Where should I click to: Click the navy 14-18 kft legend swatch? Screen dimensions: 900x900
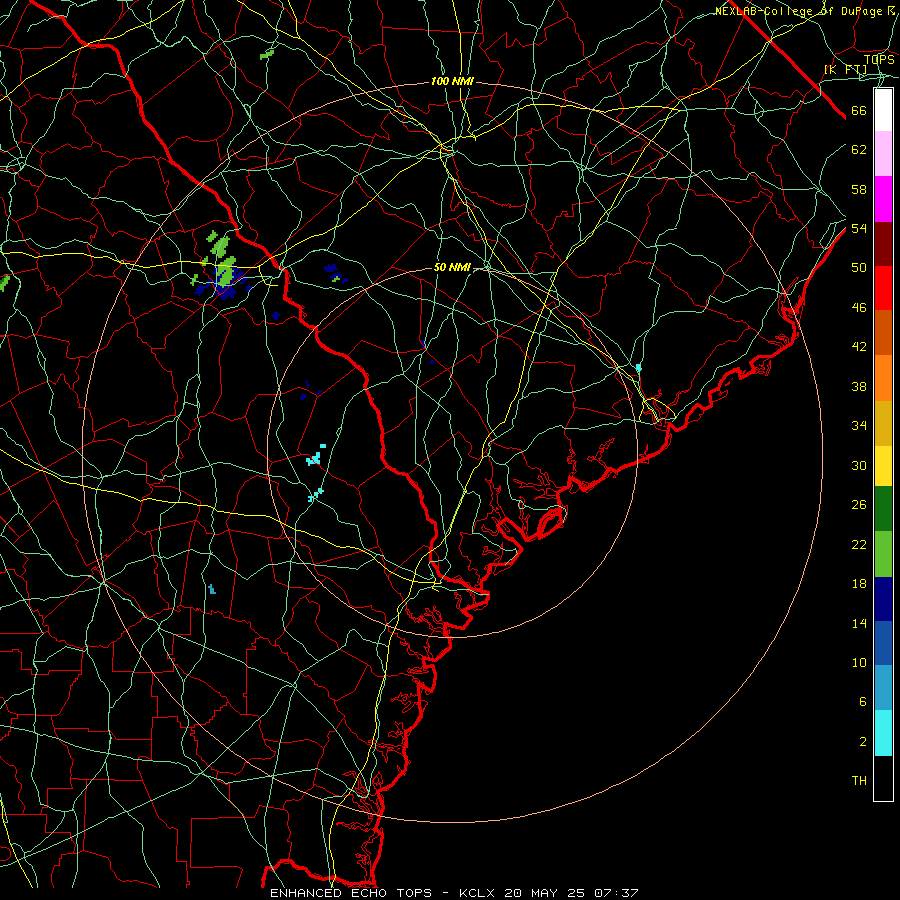[x=883, y=599]
